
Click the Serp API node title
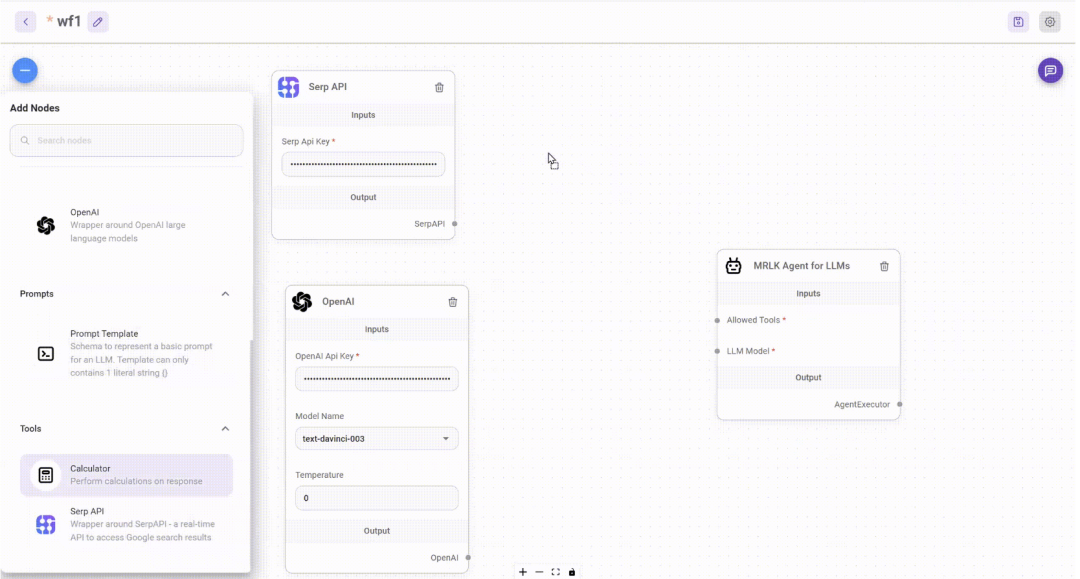[328, 87]
